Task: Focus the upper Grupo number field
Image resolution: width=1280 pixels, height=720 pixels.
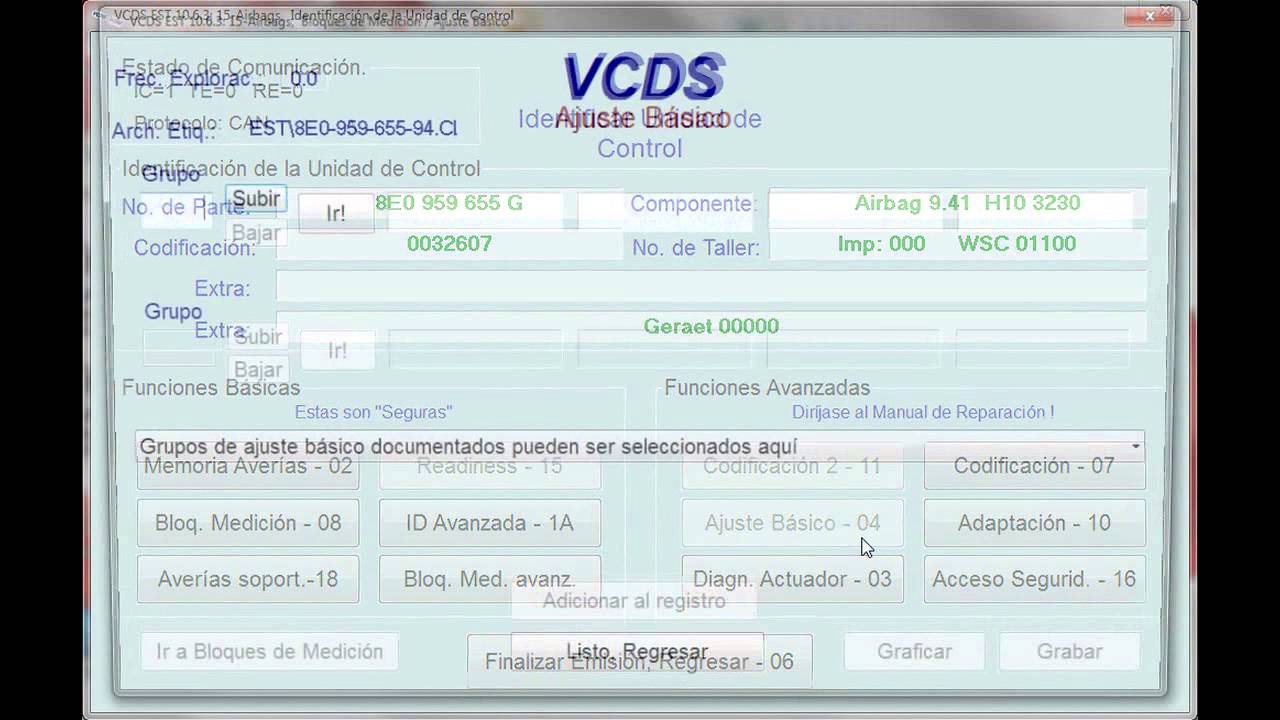Action: tap(177, 211)
